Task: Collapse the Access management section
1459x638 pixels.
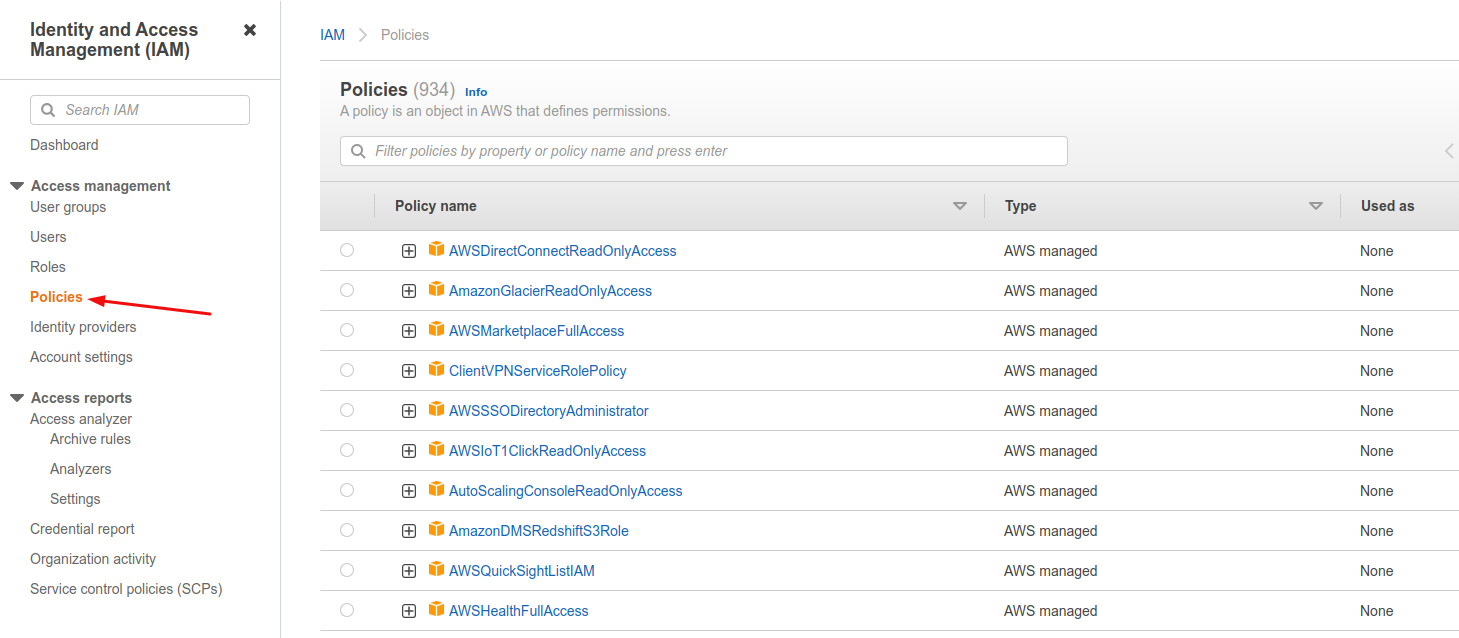Action: click(17, 186)
